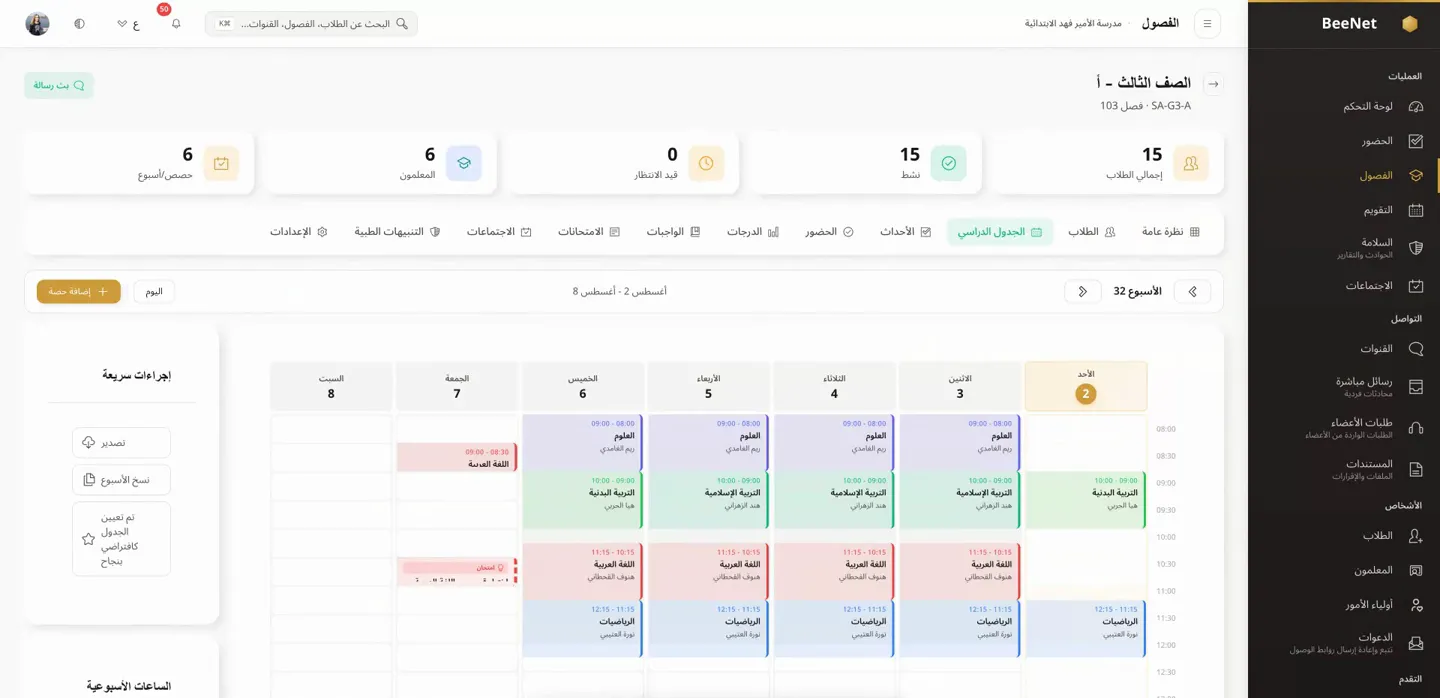Open the الدرجات tab
Viewport: 1440px width, 698px height.
point(753,232)
